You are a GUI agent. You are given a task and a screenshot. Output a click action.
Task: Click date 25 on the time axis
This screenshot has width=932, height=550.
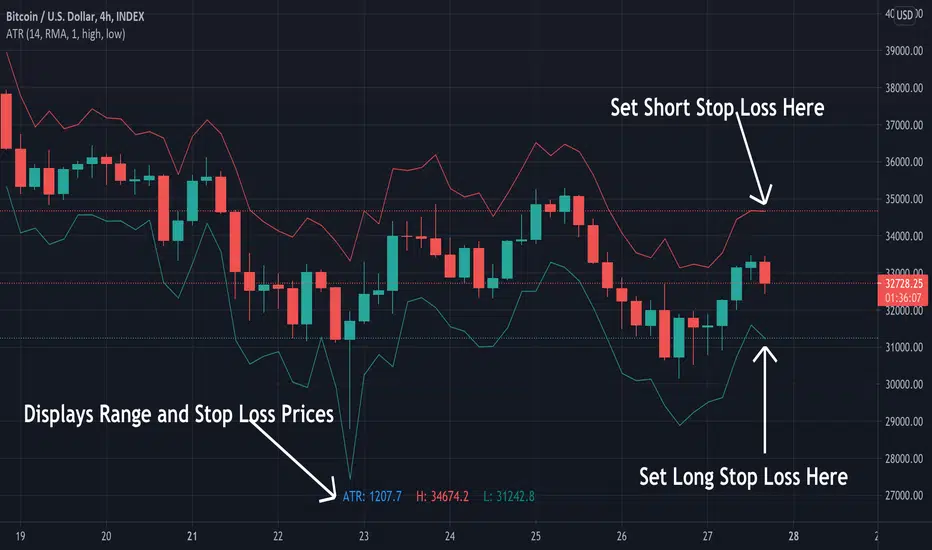(x=535, y=534)
